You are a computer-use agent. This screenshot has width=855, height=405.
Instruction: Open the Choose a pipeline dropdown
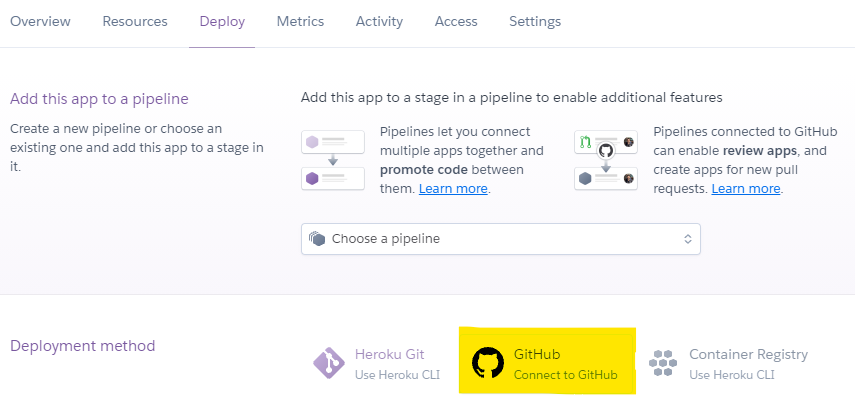coord(501,239)
